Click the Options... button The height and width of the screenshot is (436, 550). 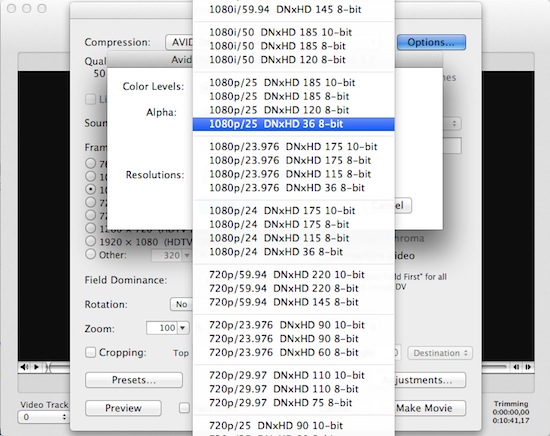(431, 42)
